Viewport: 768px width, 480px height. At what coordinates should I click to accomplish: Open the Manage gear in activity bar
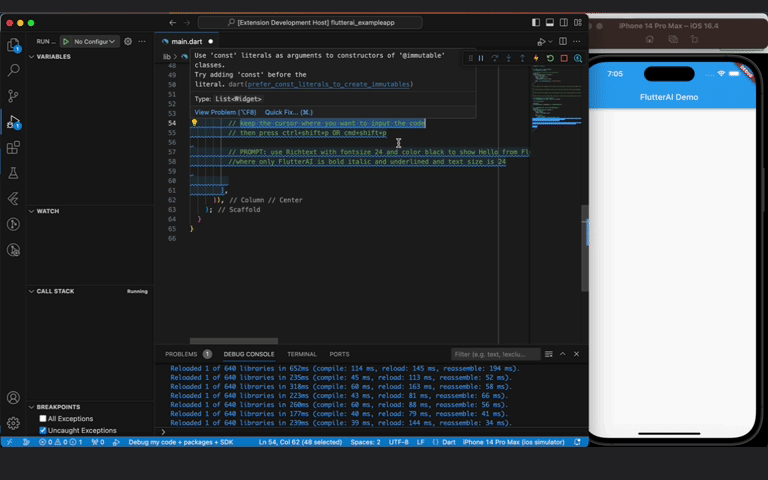point(14,423)
